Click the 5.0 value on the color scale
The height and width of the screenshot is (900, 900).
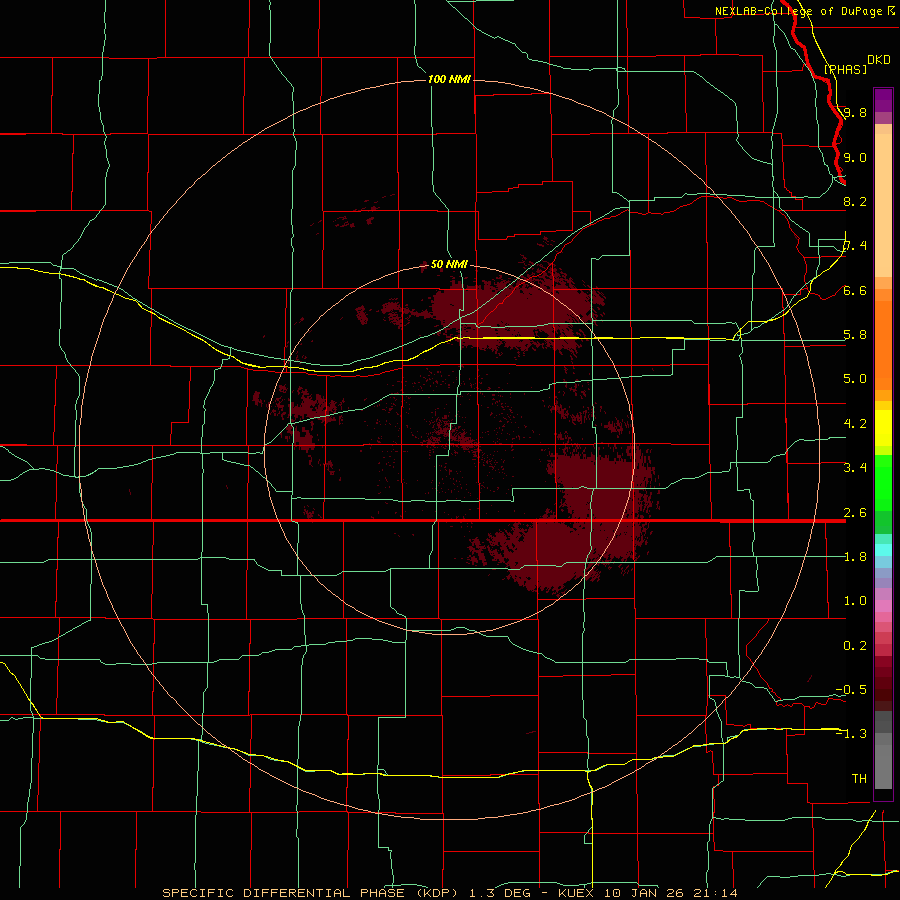(855, 379)
